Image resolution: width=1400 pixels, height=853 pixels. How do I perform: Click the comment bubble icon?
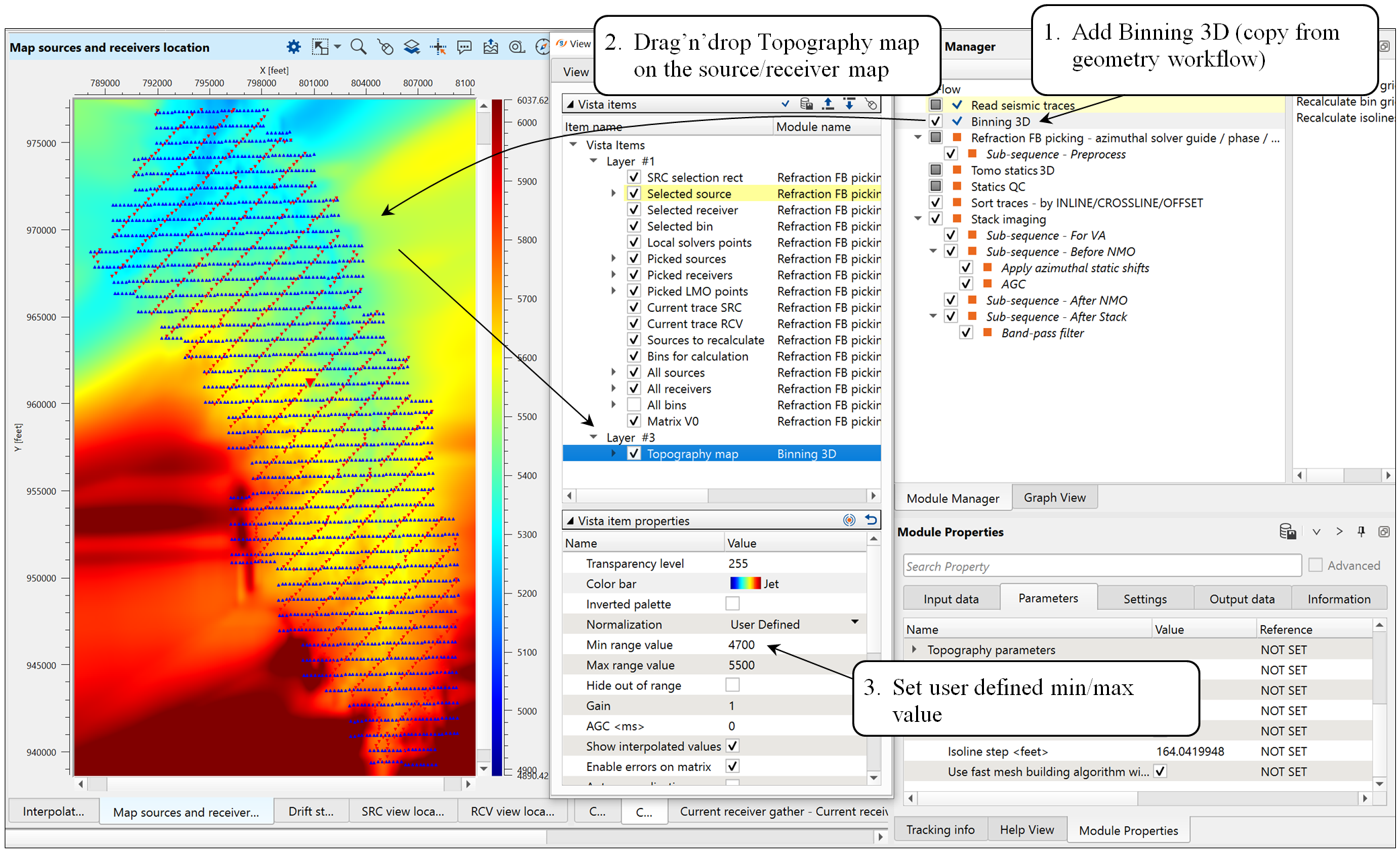coord(464,47)
